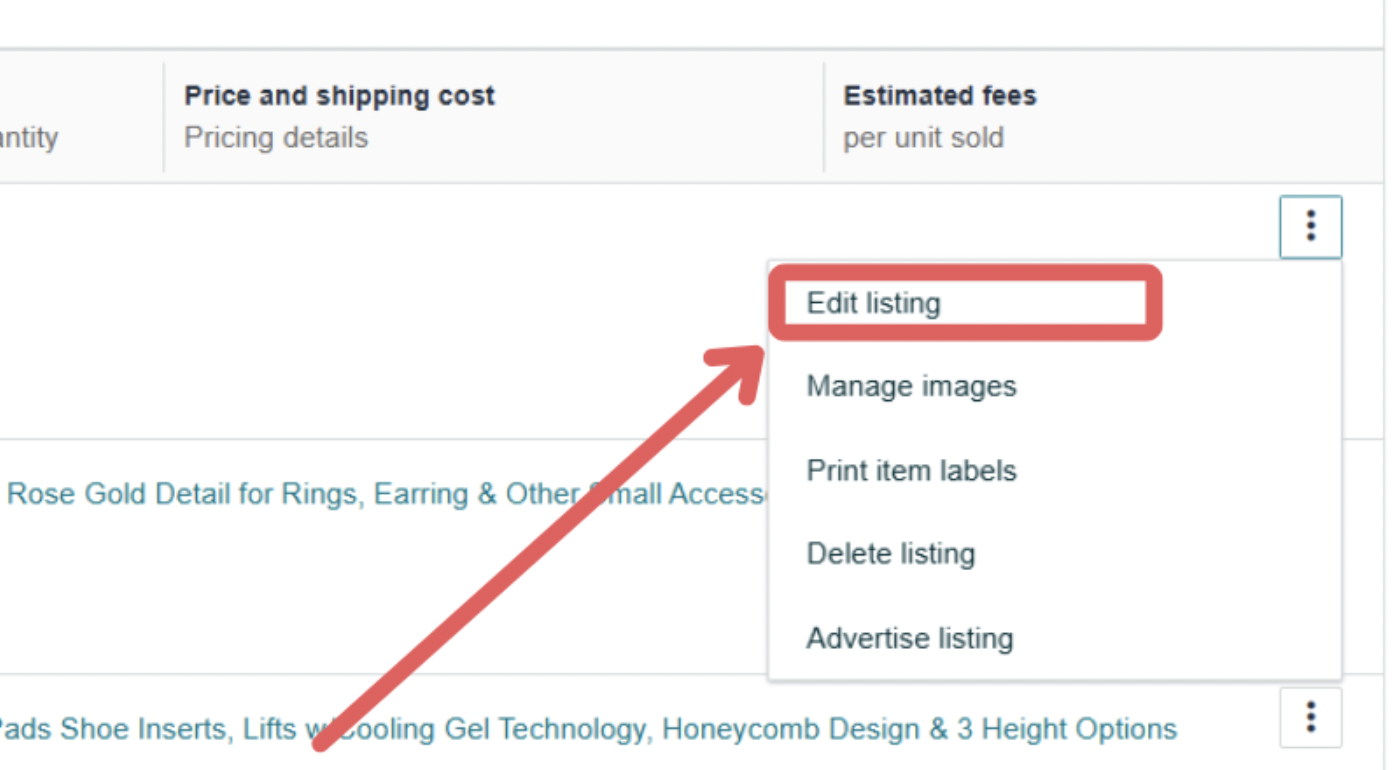Select Delete listing from the dropdown menu

(890, 553)
